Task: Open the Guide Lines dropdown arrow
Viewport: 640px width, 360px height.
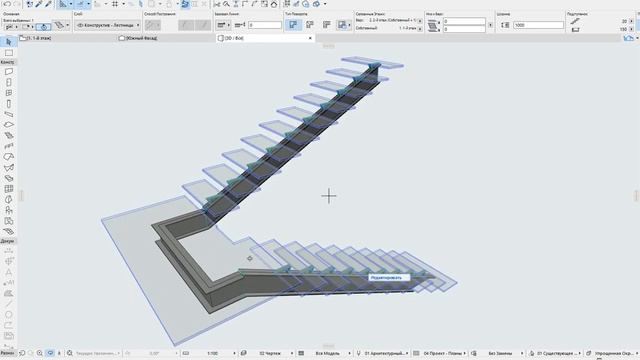Action: [71, 4]
